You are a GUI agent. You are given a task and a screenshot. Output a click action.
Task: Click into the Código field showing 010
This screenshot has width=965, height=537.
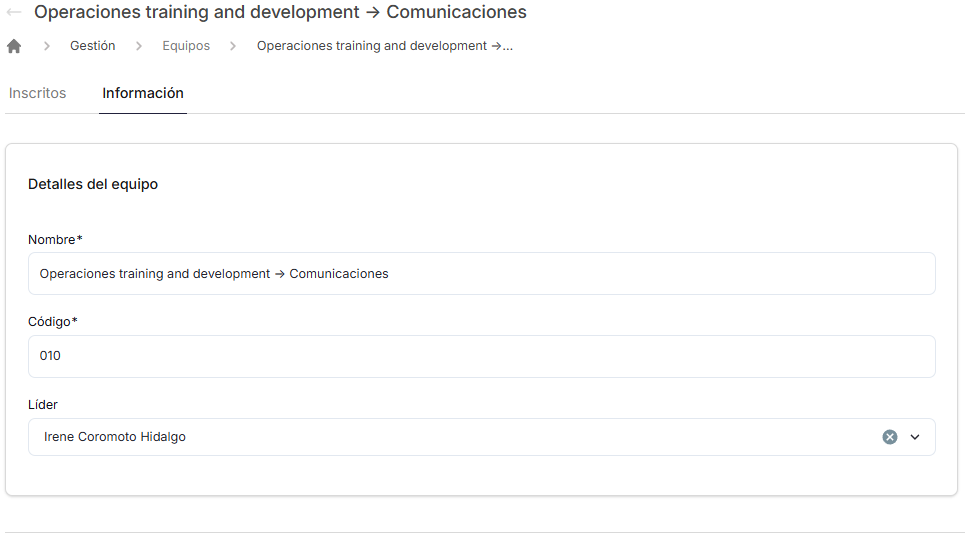(x=481, y=356)
